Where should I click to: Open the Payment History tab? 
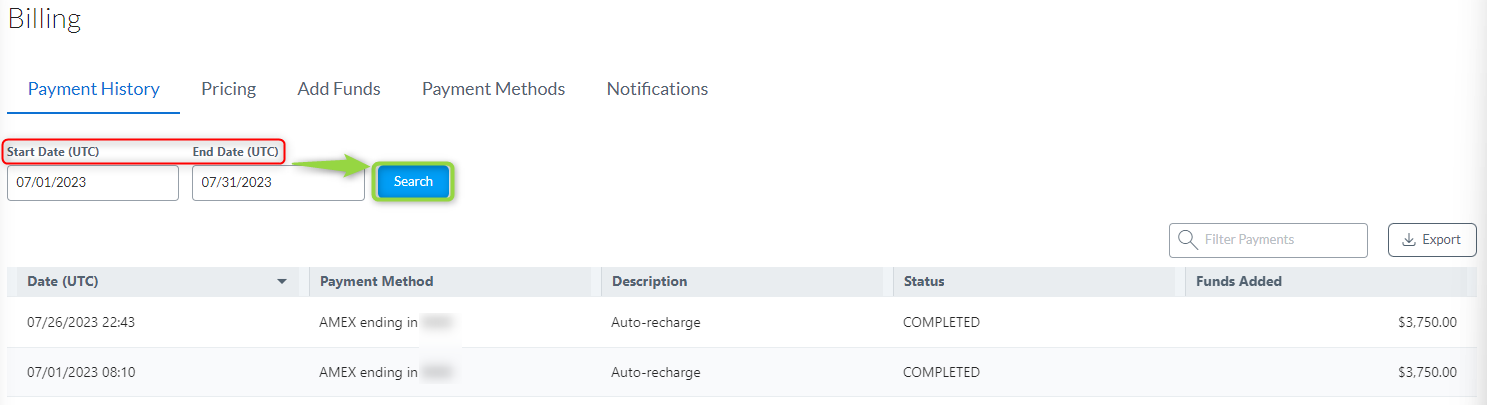[94, 89]
